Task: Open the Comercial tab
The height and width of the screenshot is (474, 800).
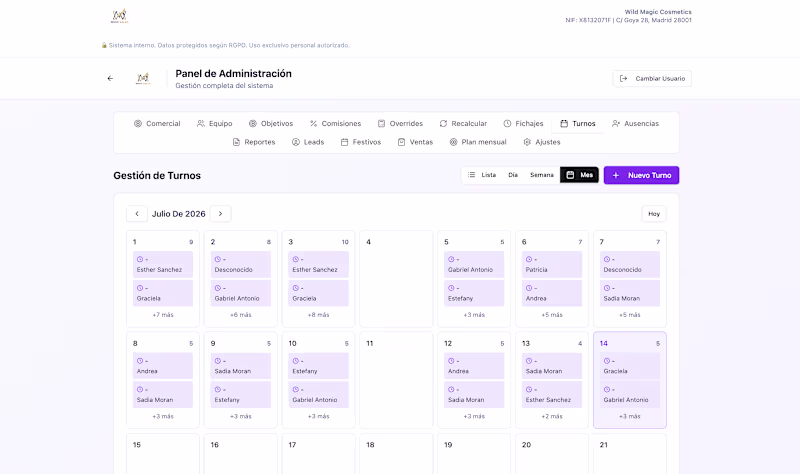Action: 157,123
